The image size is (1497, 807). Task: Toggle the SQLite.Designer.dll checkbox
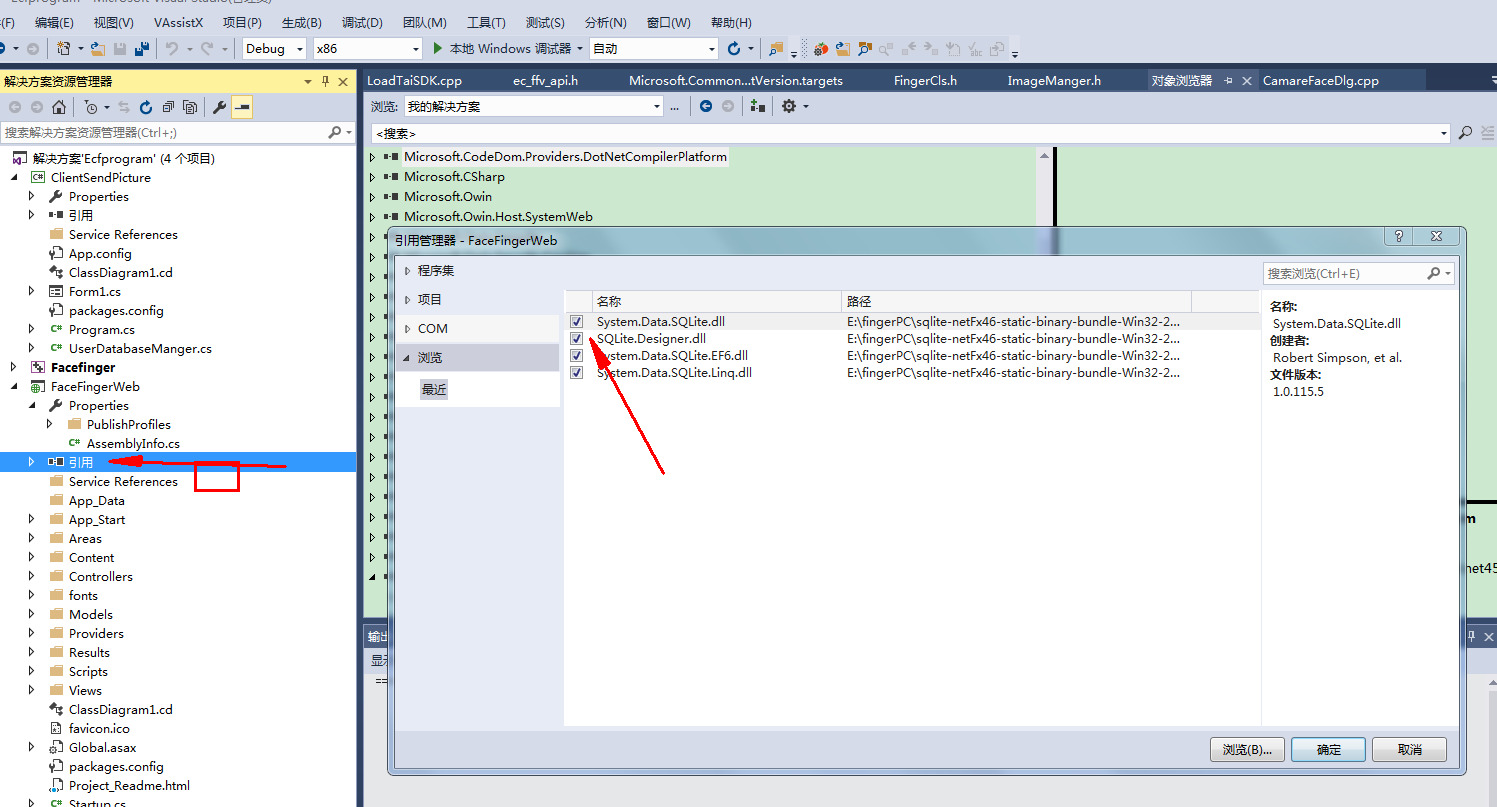tap(576, 339)
